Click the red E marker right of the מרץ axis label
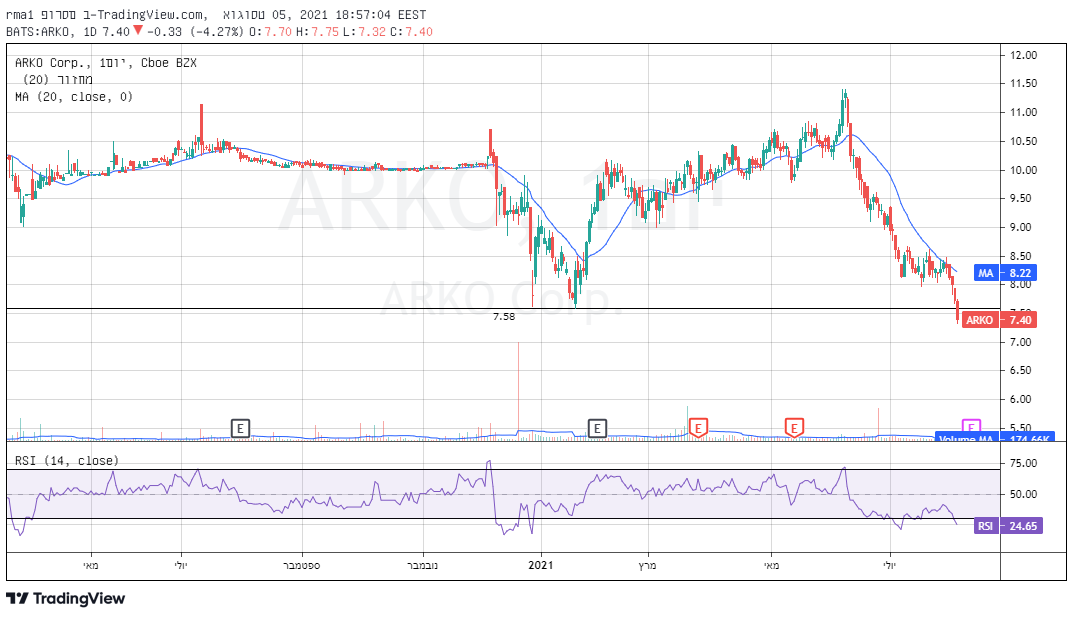Screen dimensions: 1073x617 click(x=698, y=429)
